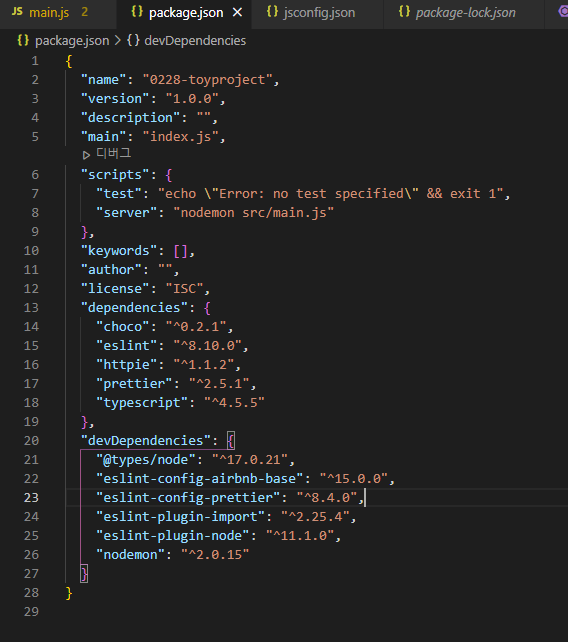This screenshot has height=642, width=568.
Task: Open the package-lock.json tab
Action: click(464, 13)
